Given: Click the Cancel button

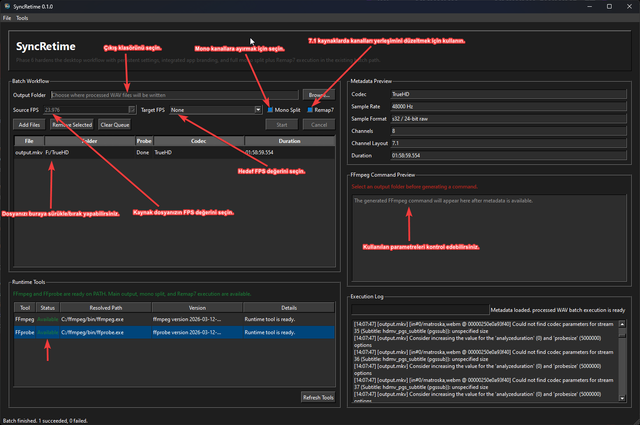Looking at the screenshot, I should [319, 125].
